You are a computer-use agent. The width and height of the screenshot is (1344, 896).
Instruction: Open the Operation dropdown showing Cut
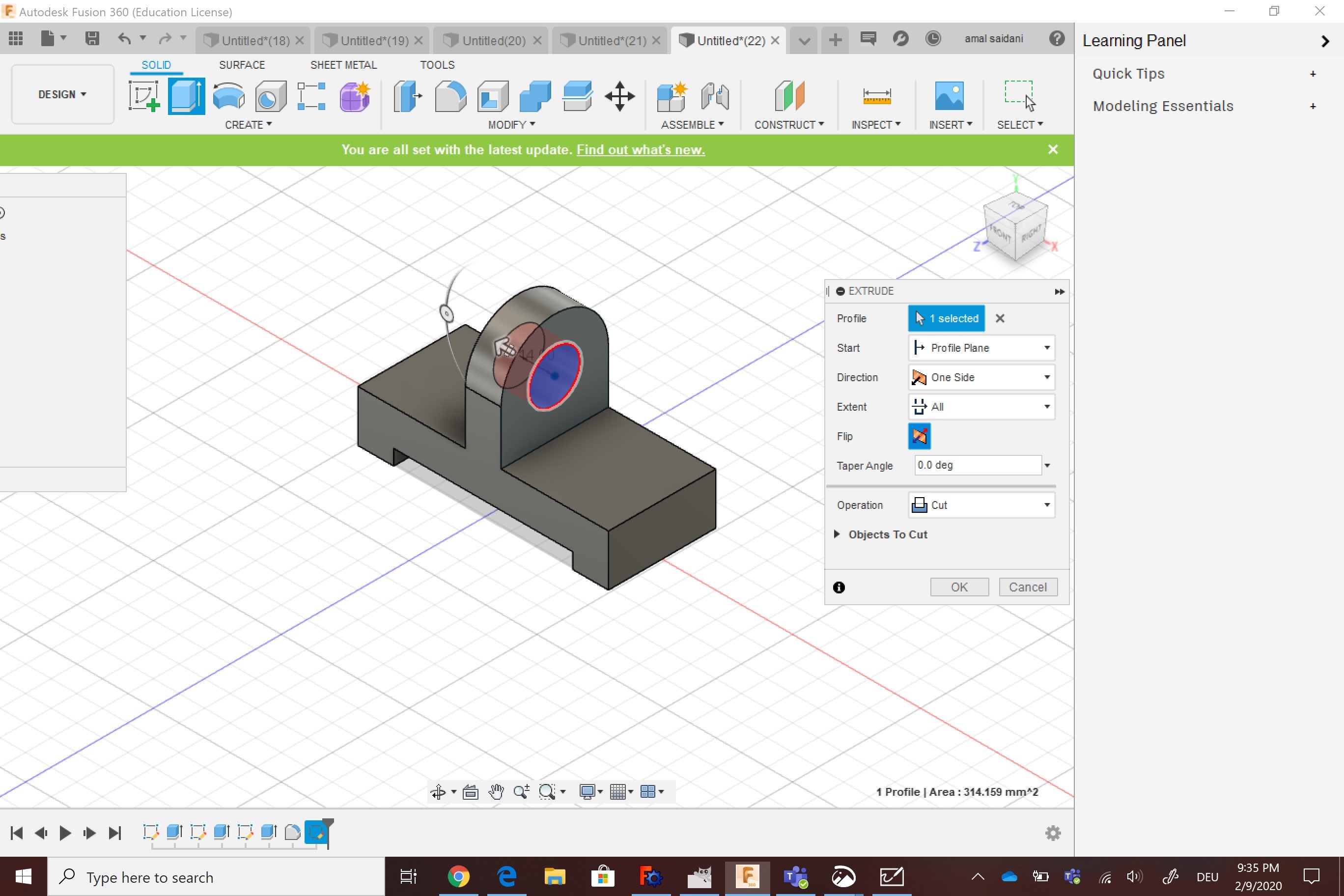tap(981, 505)
